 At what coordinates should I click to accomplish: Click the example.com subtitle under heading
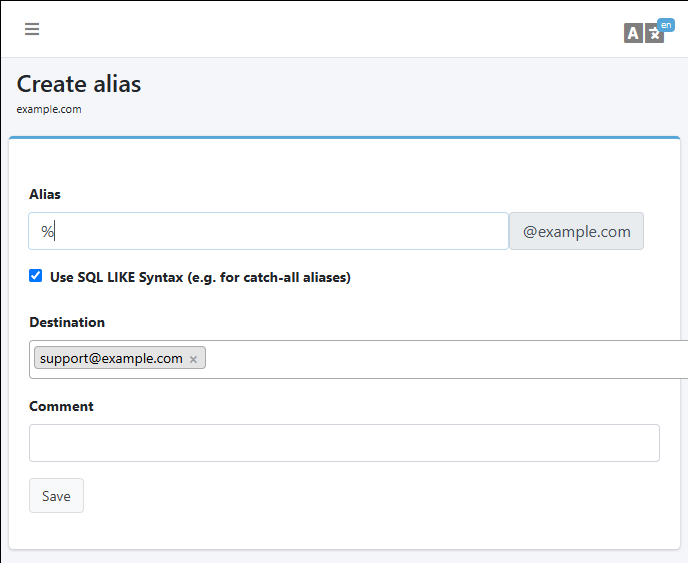point(49,109)
